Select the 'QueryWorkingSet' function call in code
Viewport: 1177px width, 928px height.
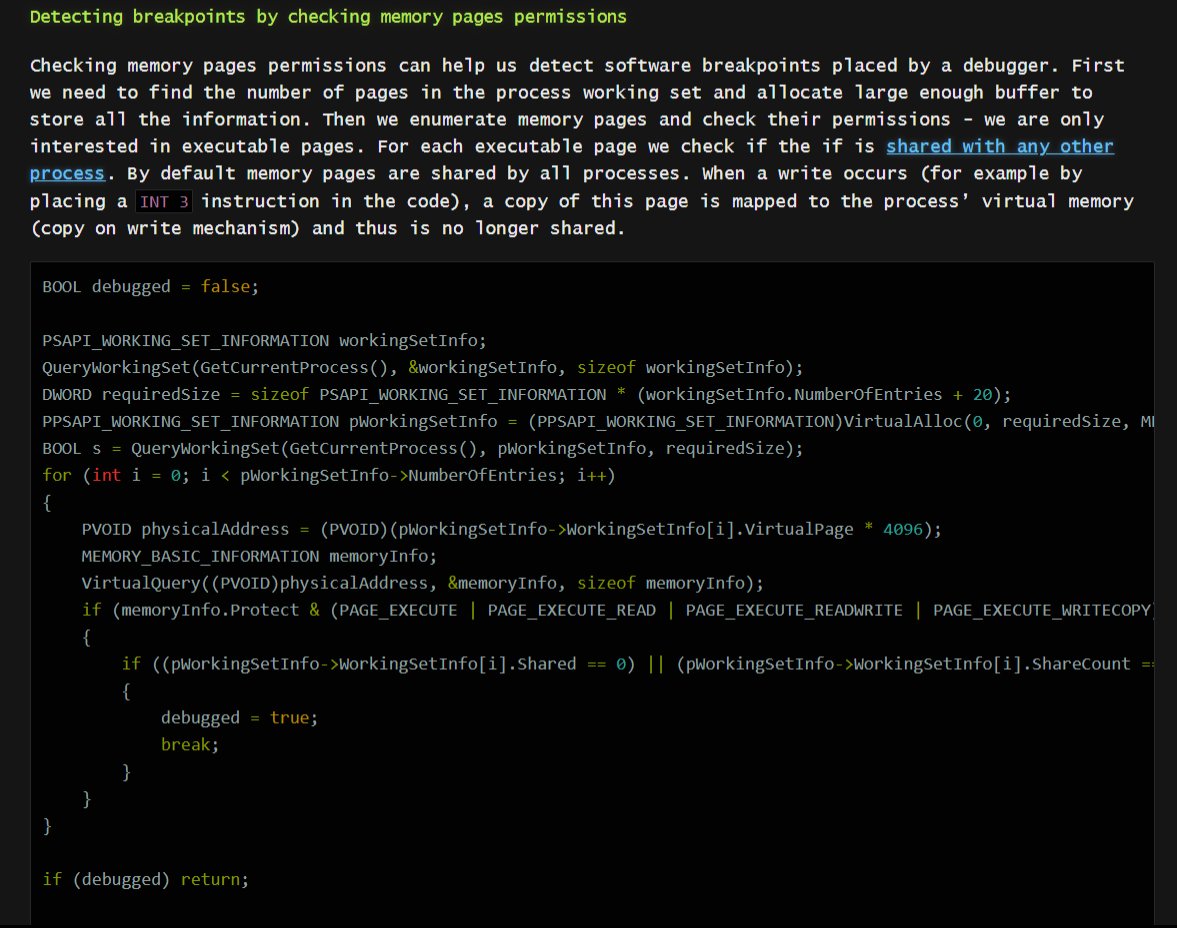pos(115,367)
